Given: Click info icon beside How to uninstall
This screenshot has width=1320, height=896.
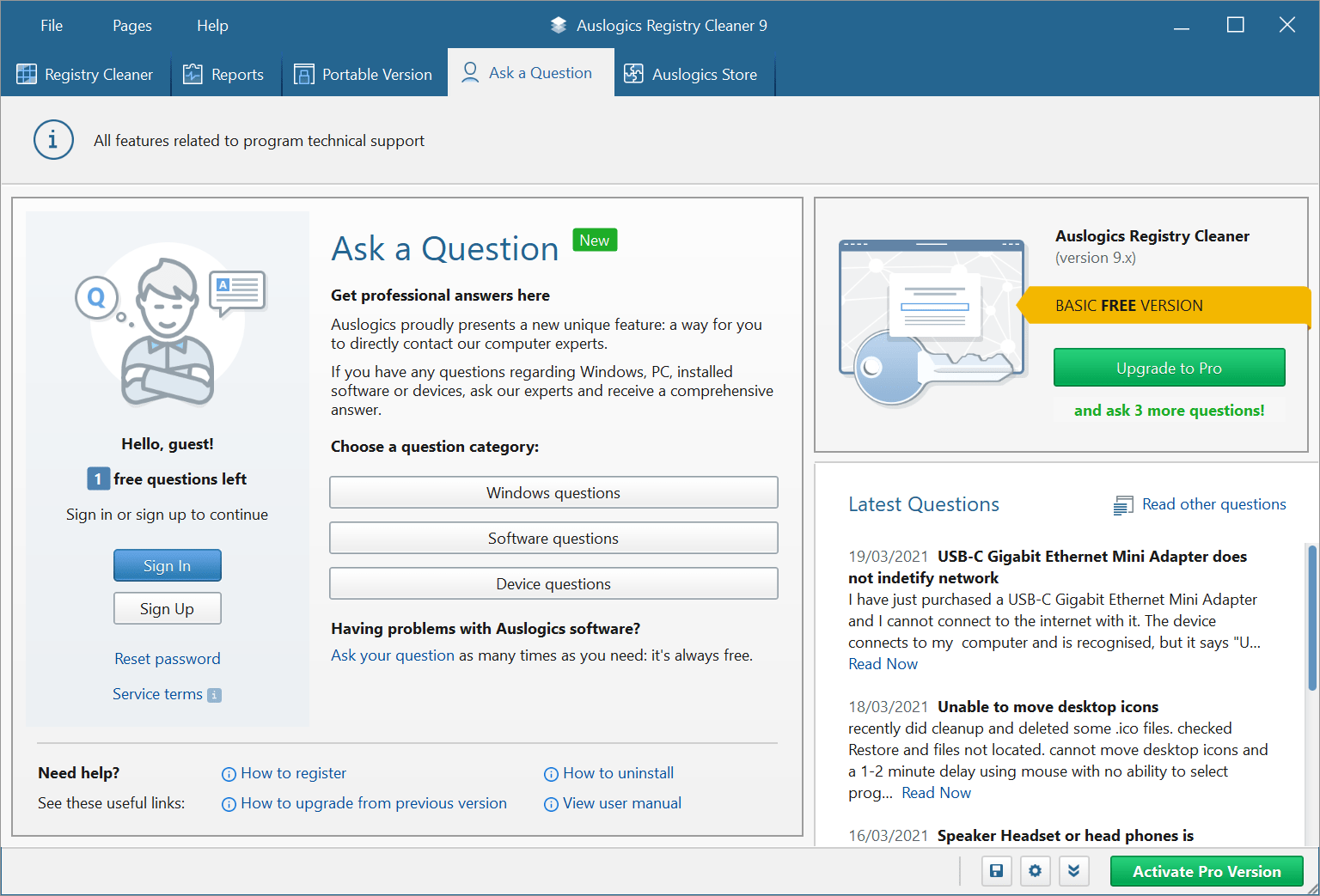Looking at the screenshot, I should pos(551,774).
